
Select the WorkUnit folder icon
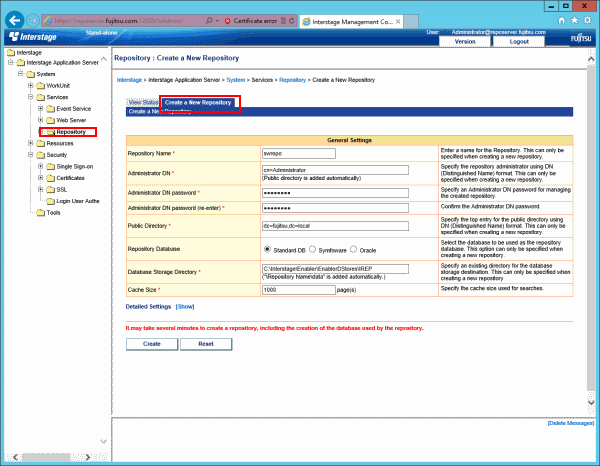point(41,86)
